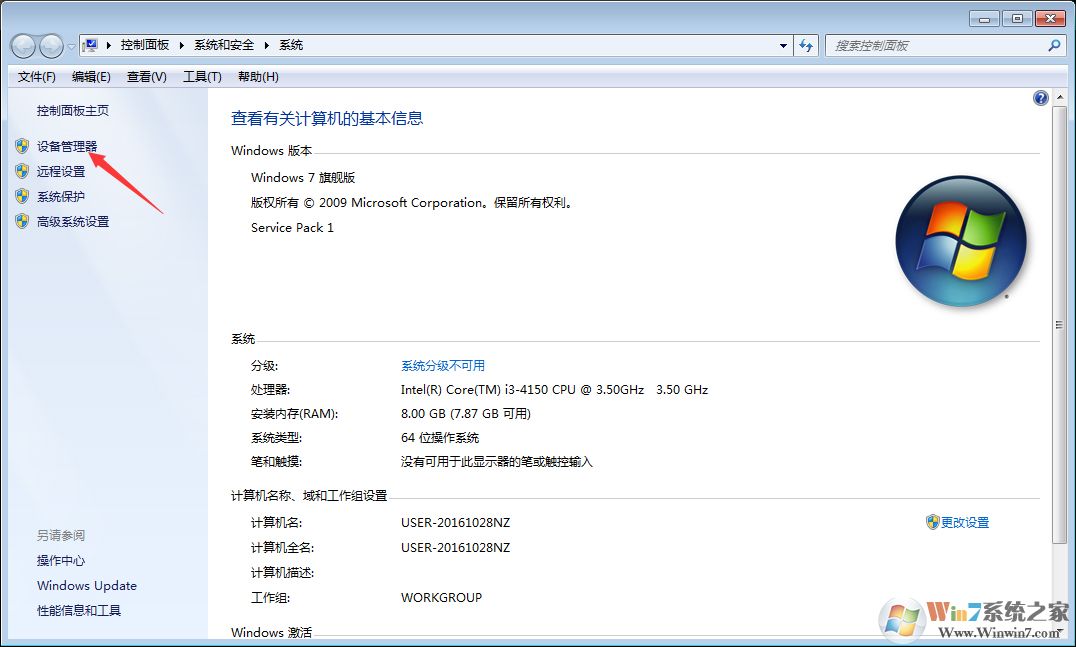Open 高级系统设置 via its shield icon
Screen dimensions: 1076x647
tap(22, 221)
